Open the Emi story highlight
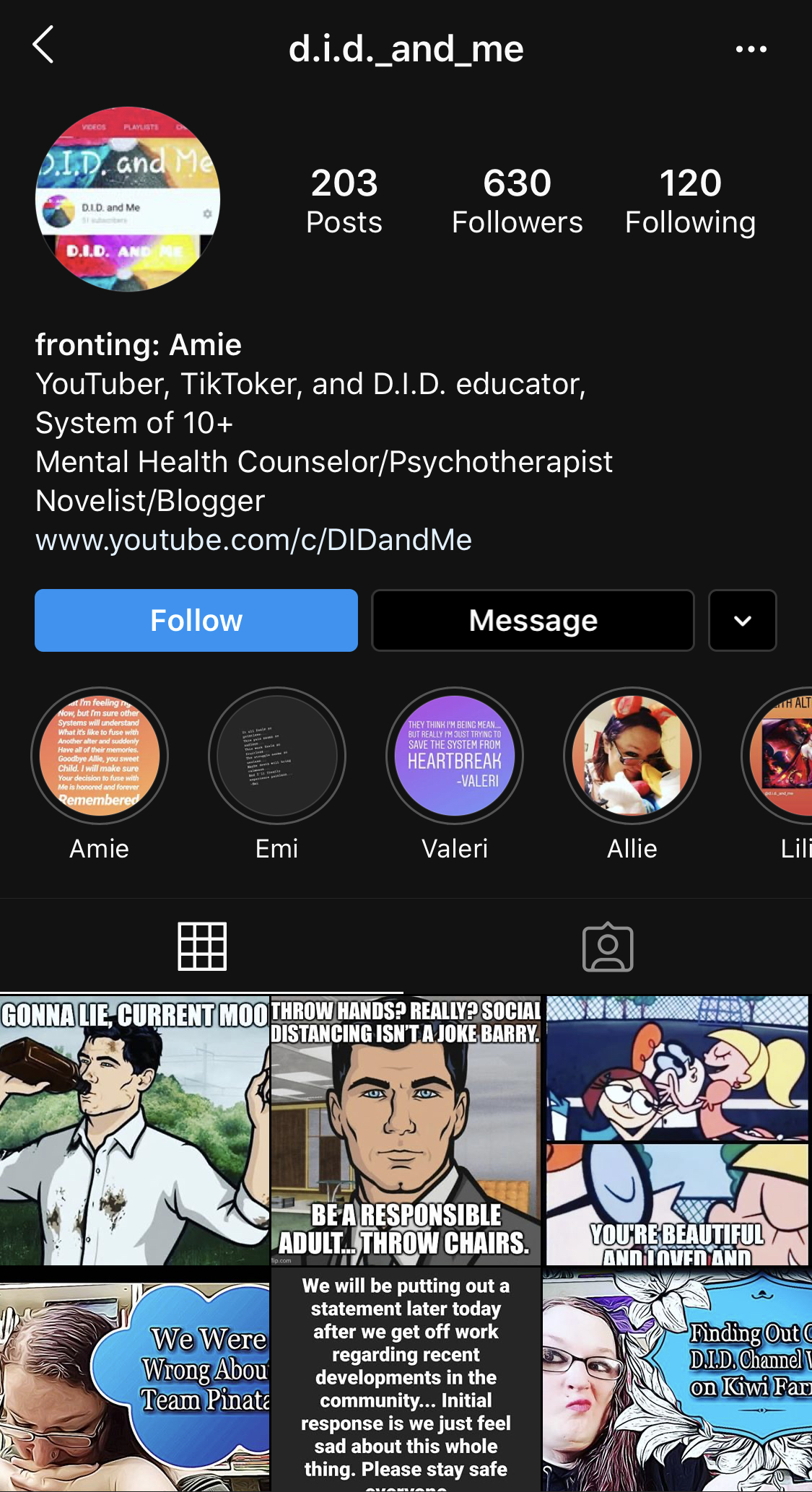812x1492 pixels. point(277,756)
